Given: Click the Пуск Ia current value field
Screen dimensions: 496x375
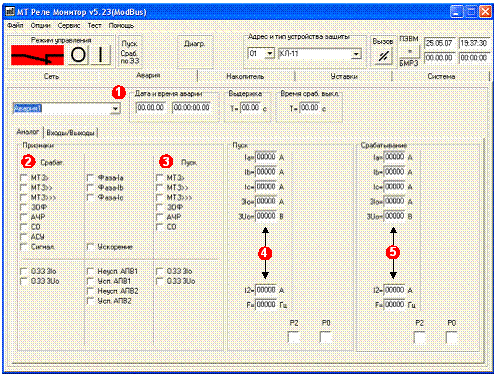Looking at the screenshot, I should tap(266, 157).
